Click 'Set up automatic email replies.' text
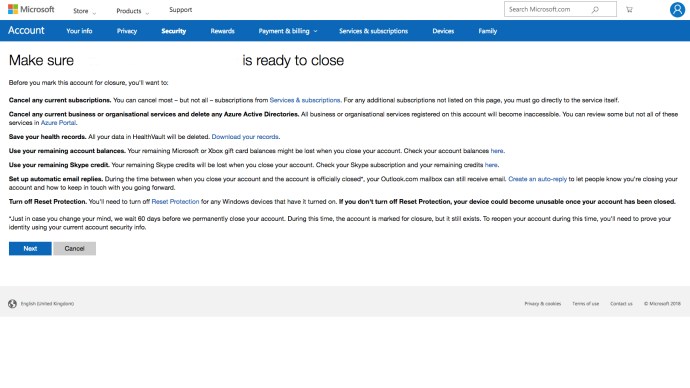 pyautogui.click(x=56, y=179)
